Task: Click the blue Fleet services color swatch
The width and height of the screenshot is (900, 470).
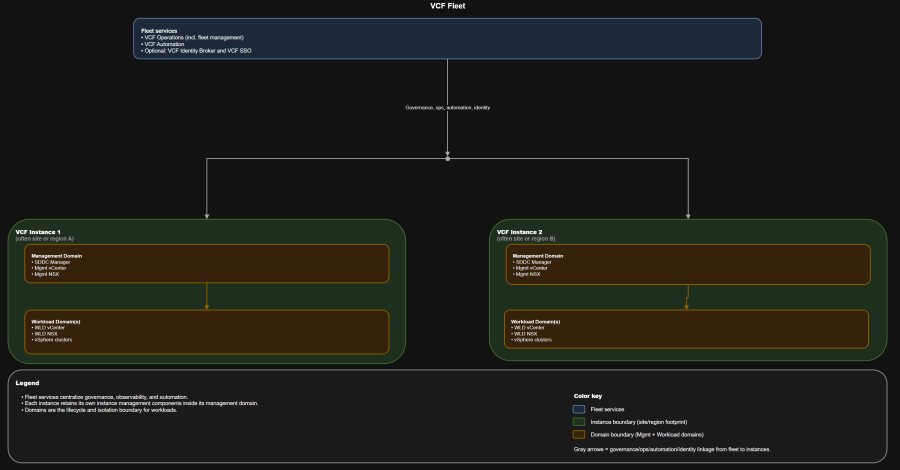Action: click(x=579, y=409)
